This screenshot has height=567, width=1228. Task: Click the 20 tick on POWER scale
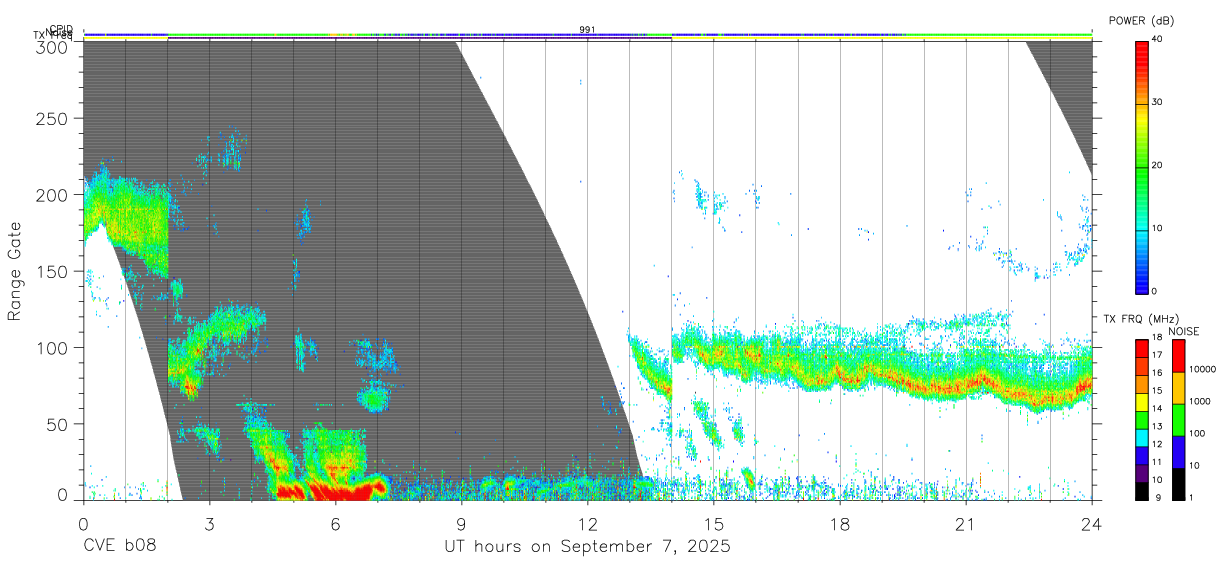[1158, 166]
